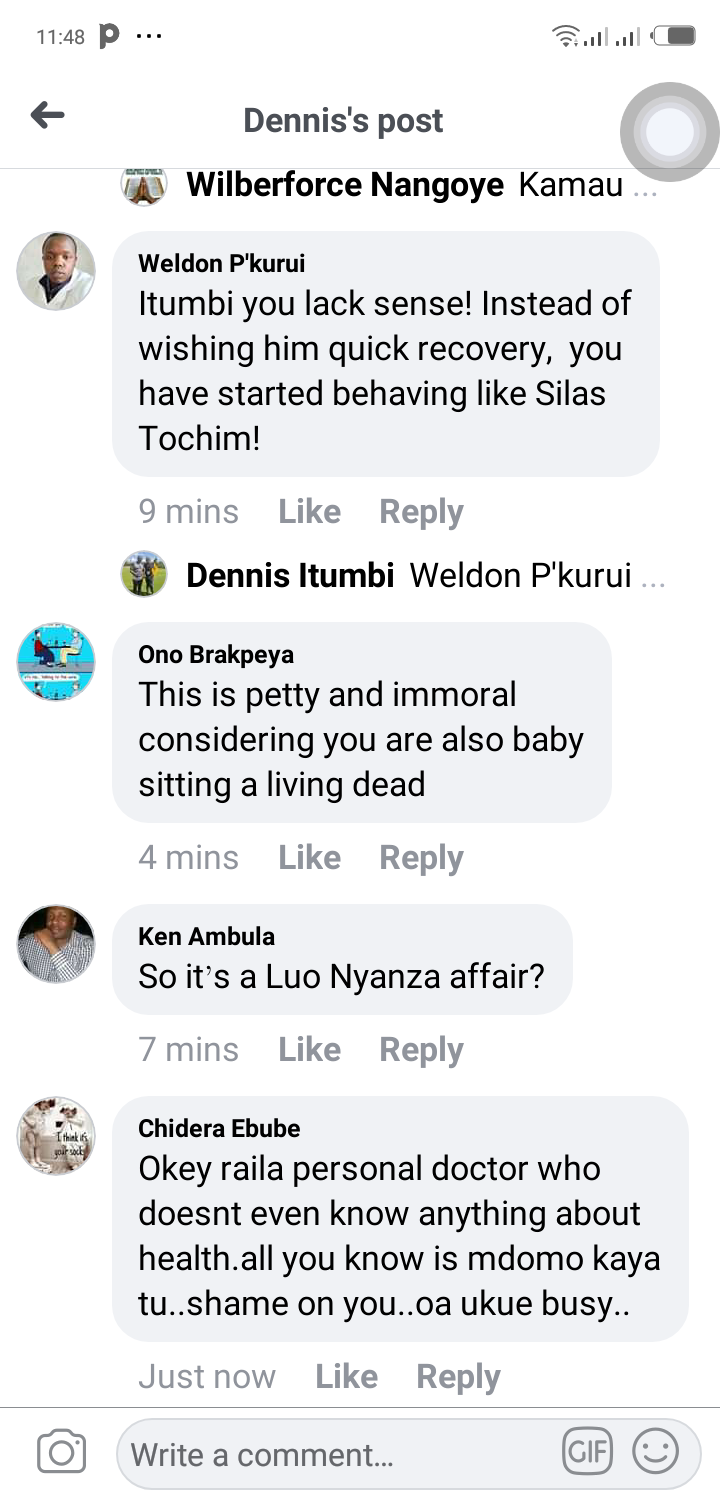Type in the Write a comment field
The height and width of the screenshot is (1500, 720).
340,1453
